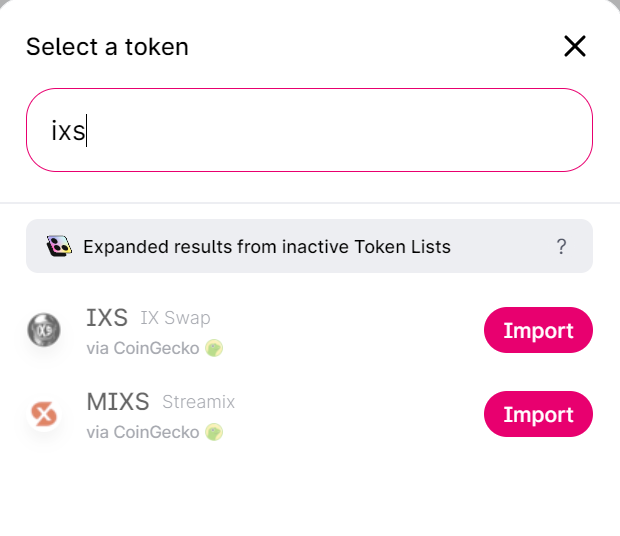620x536 pixels.
Task: Click the token search input field
Action: point(309,130)
